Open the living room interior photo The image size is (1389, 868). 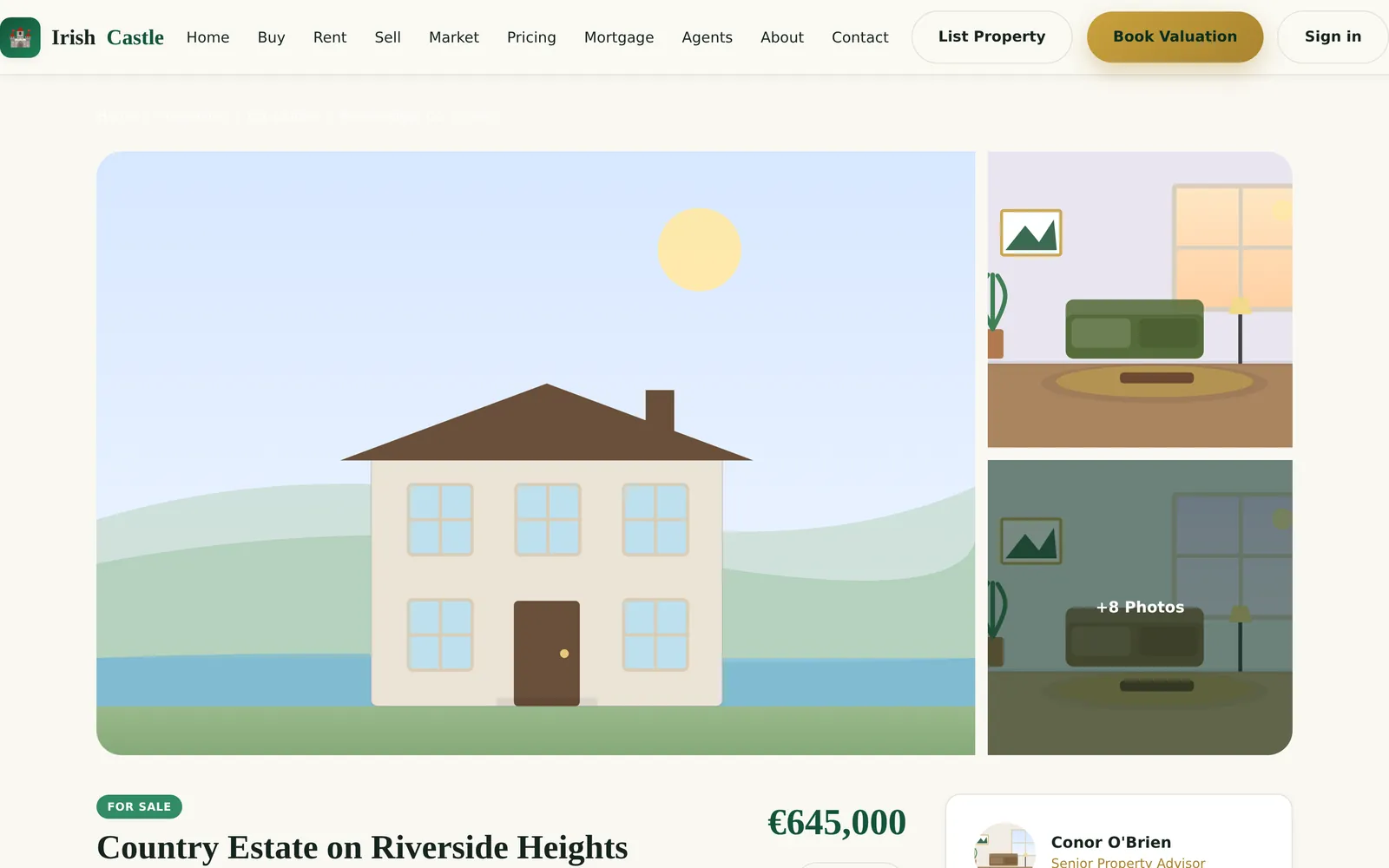(x=1140, y=299)
